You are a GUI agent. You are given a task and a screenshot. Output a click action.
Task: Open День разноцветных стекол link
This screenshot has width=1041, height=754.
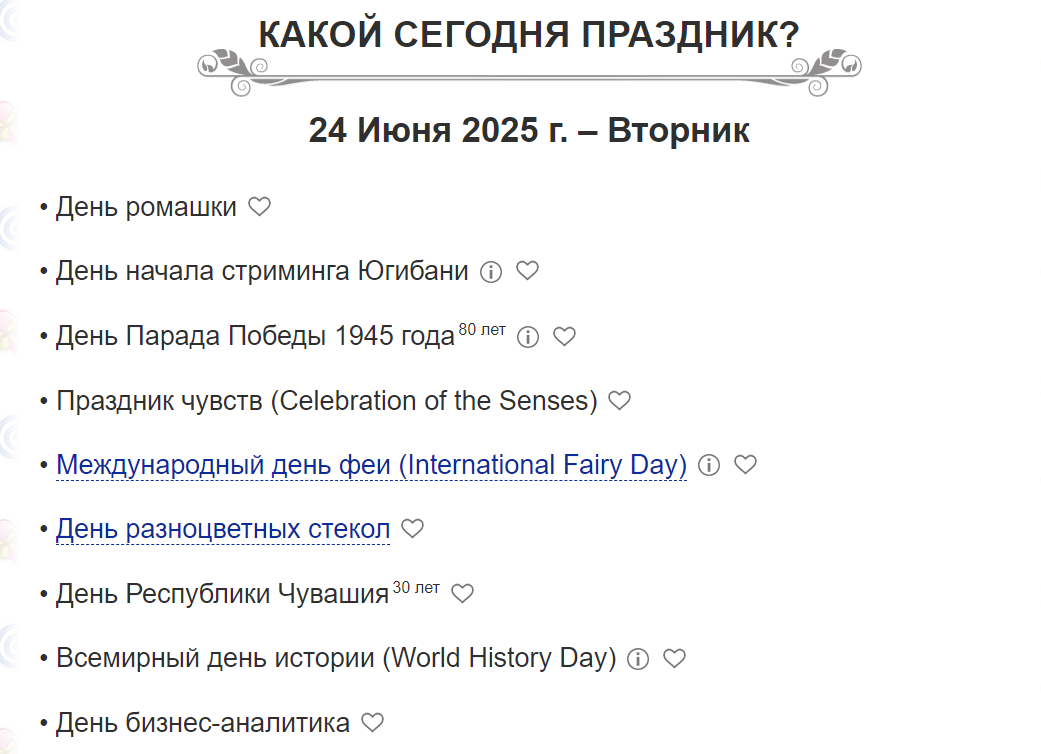(x=223, y=529)
